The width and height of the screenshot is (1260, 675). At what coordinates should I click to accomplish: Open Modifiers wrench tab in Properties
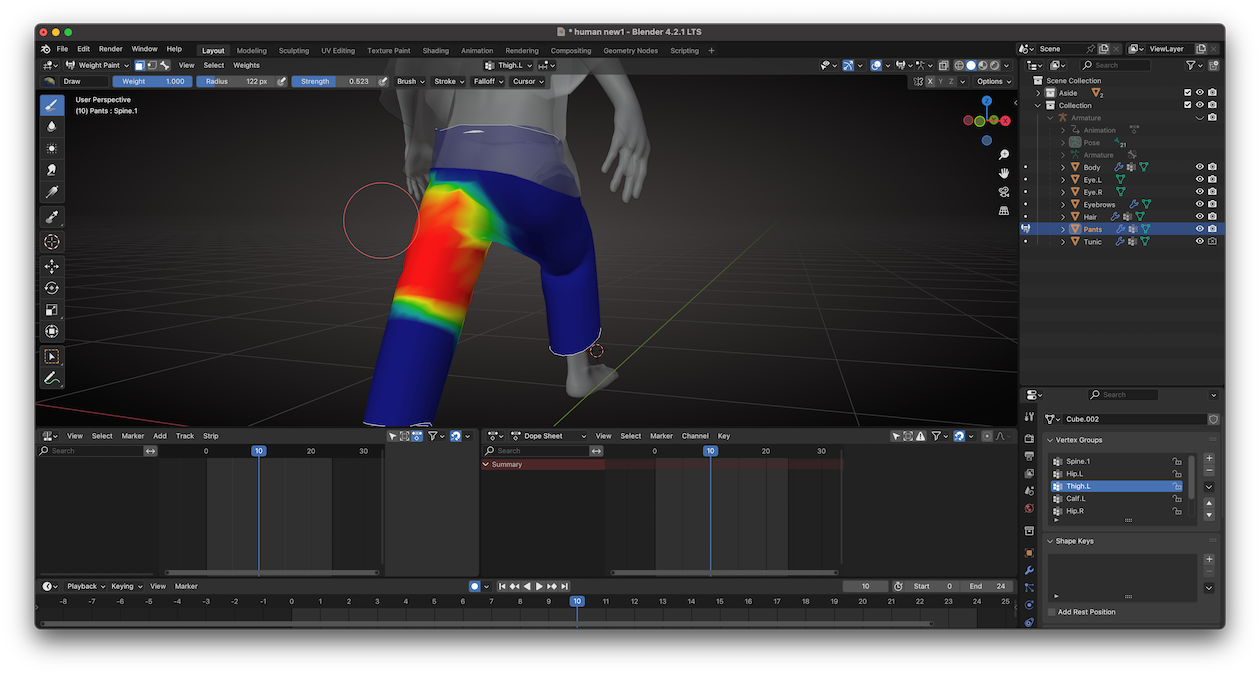click(1029, 570)
